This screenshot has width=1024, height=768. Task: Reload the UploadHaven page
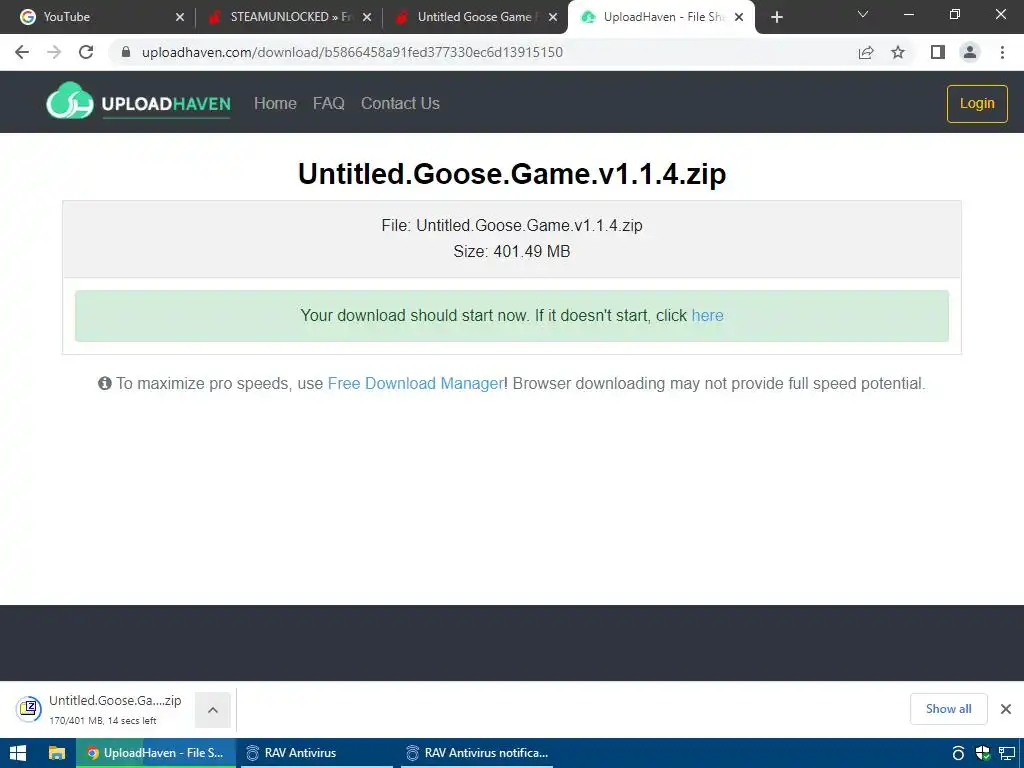click(86, 52)
